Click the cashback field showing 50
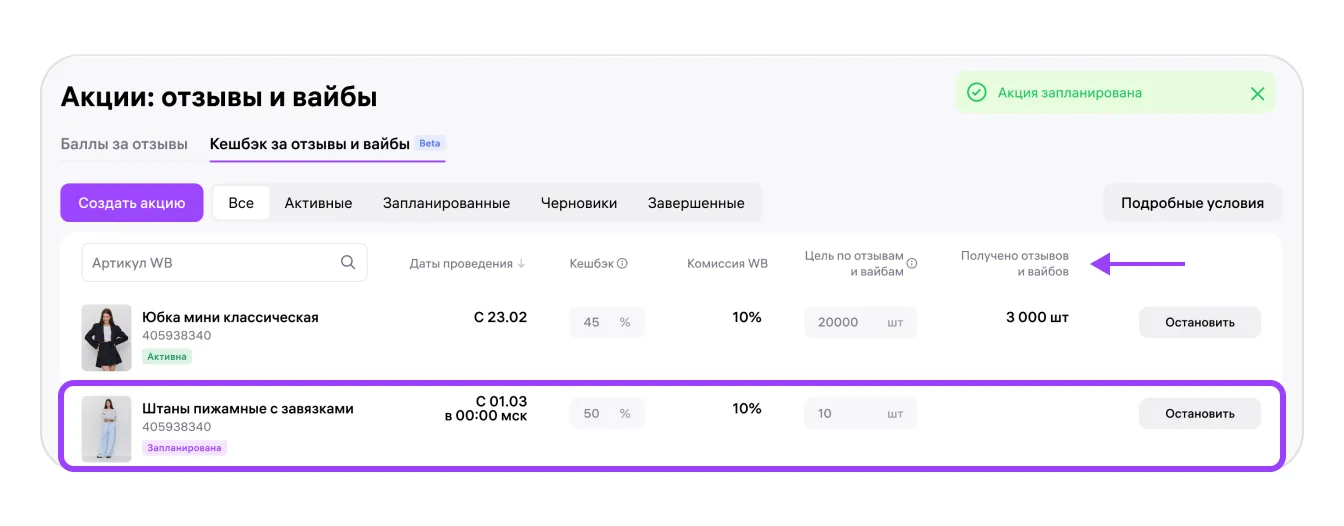 tap(607, 413)
